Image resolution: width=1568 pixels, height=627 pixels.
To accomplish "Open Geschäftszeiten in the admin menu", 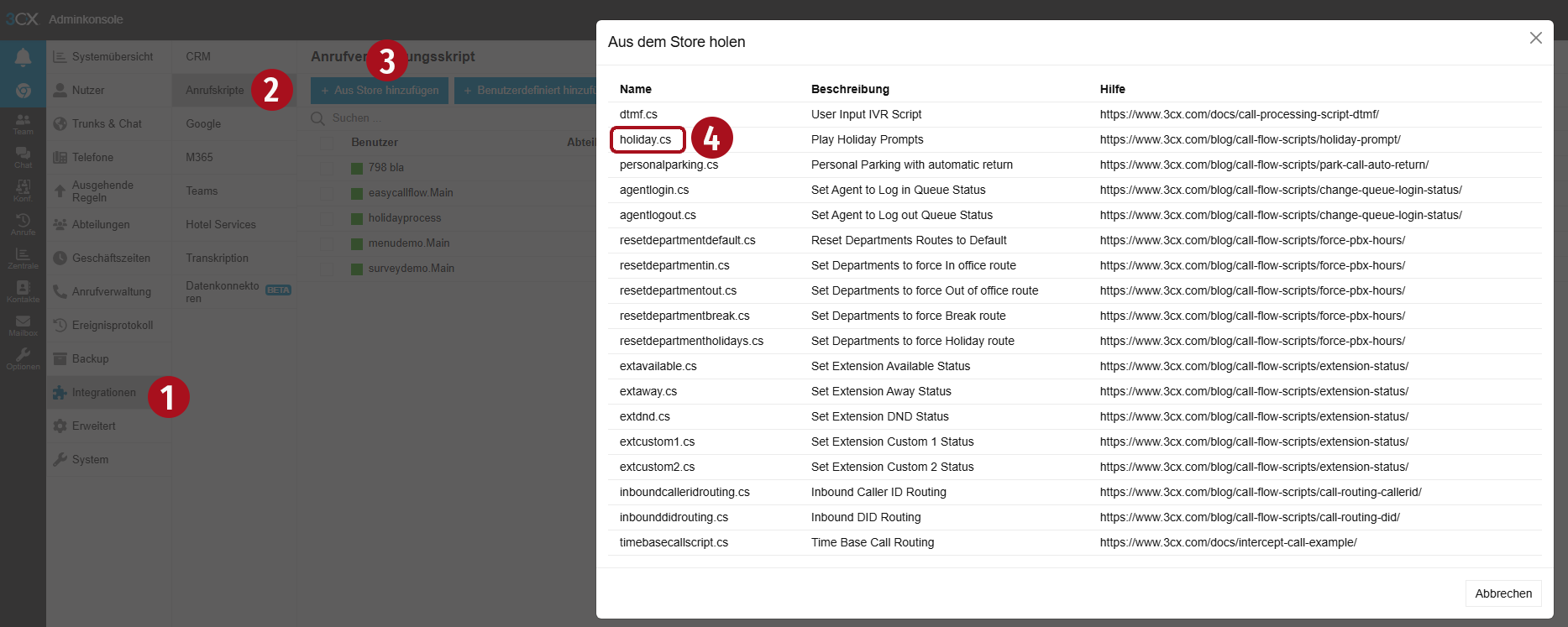I will click(111, 259).
